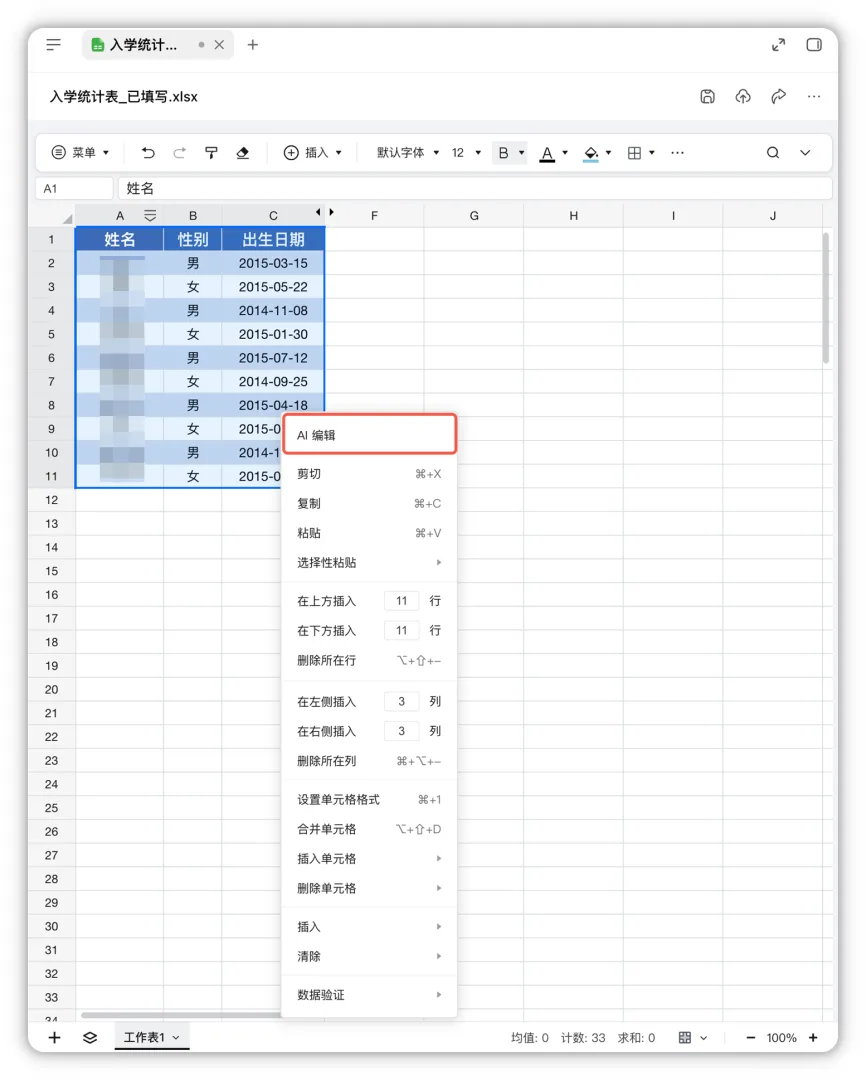
Task: Select cell 2015-03-15 in column C
Action: 273,263
